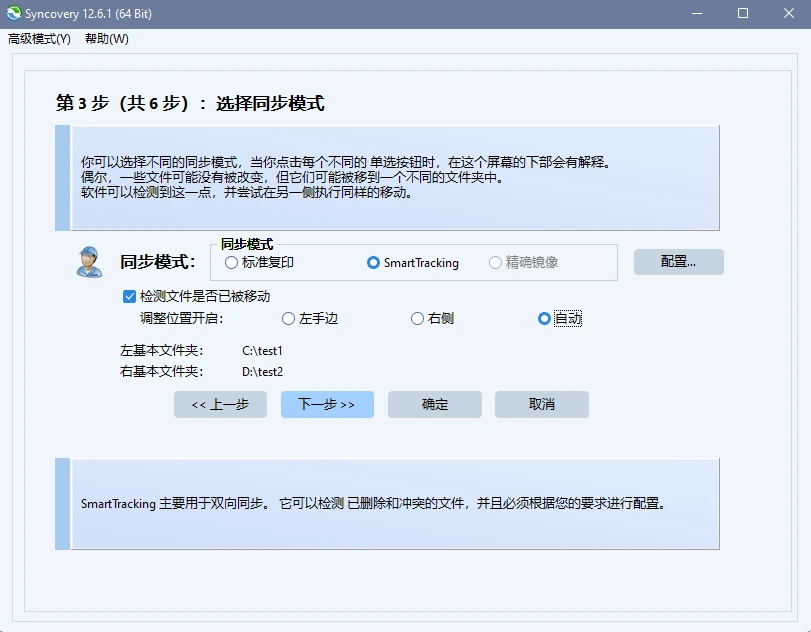Viewport: 811px width, 632px height.
Task: Click the 配置... button
Action: (679, 262)
